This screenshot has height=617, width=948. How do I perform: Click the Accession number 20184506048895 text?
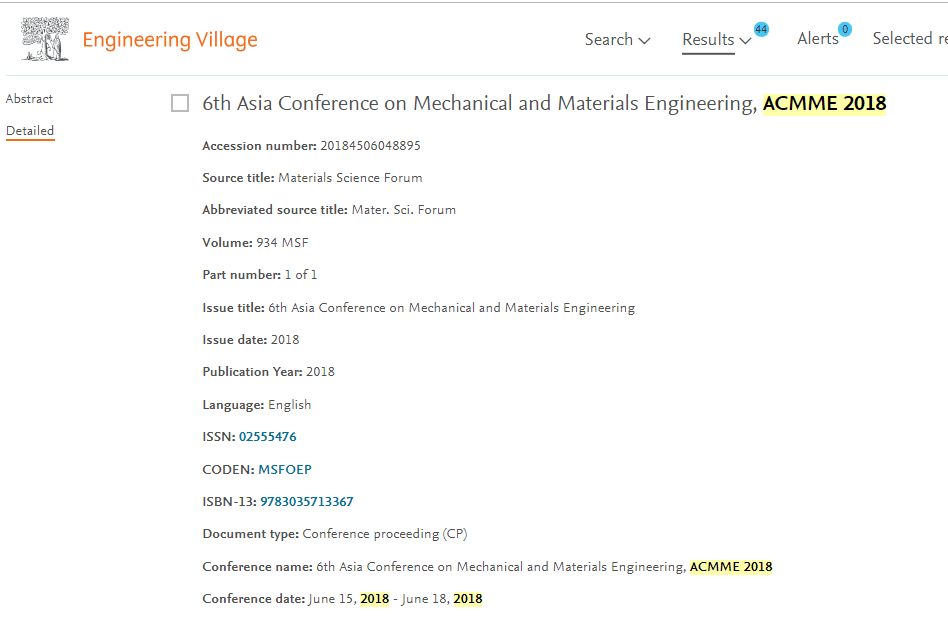point(370,146)
